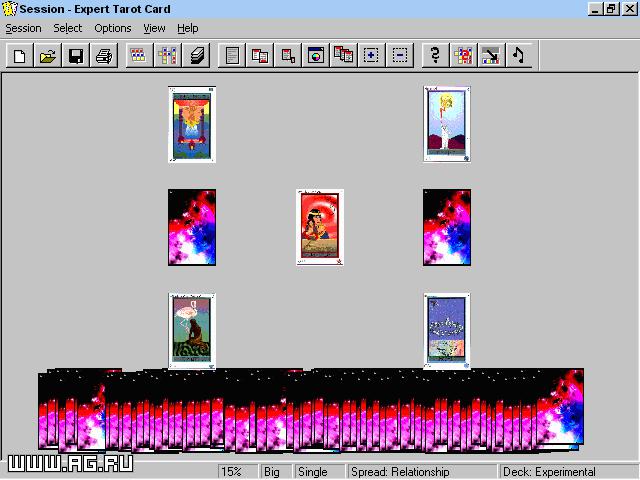
Task: Click the music note sound icon
Action: coord(519,56)
